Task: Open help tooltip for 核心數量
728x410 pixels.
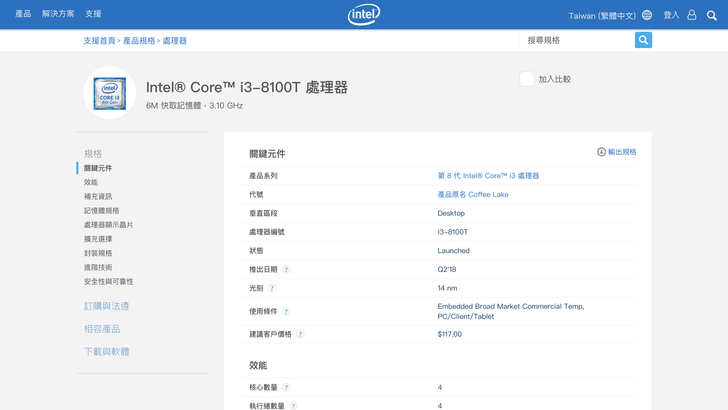Action: 286,387
